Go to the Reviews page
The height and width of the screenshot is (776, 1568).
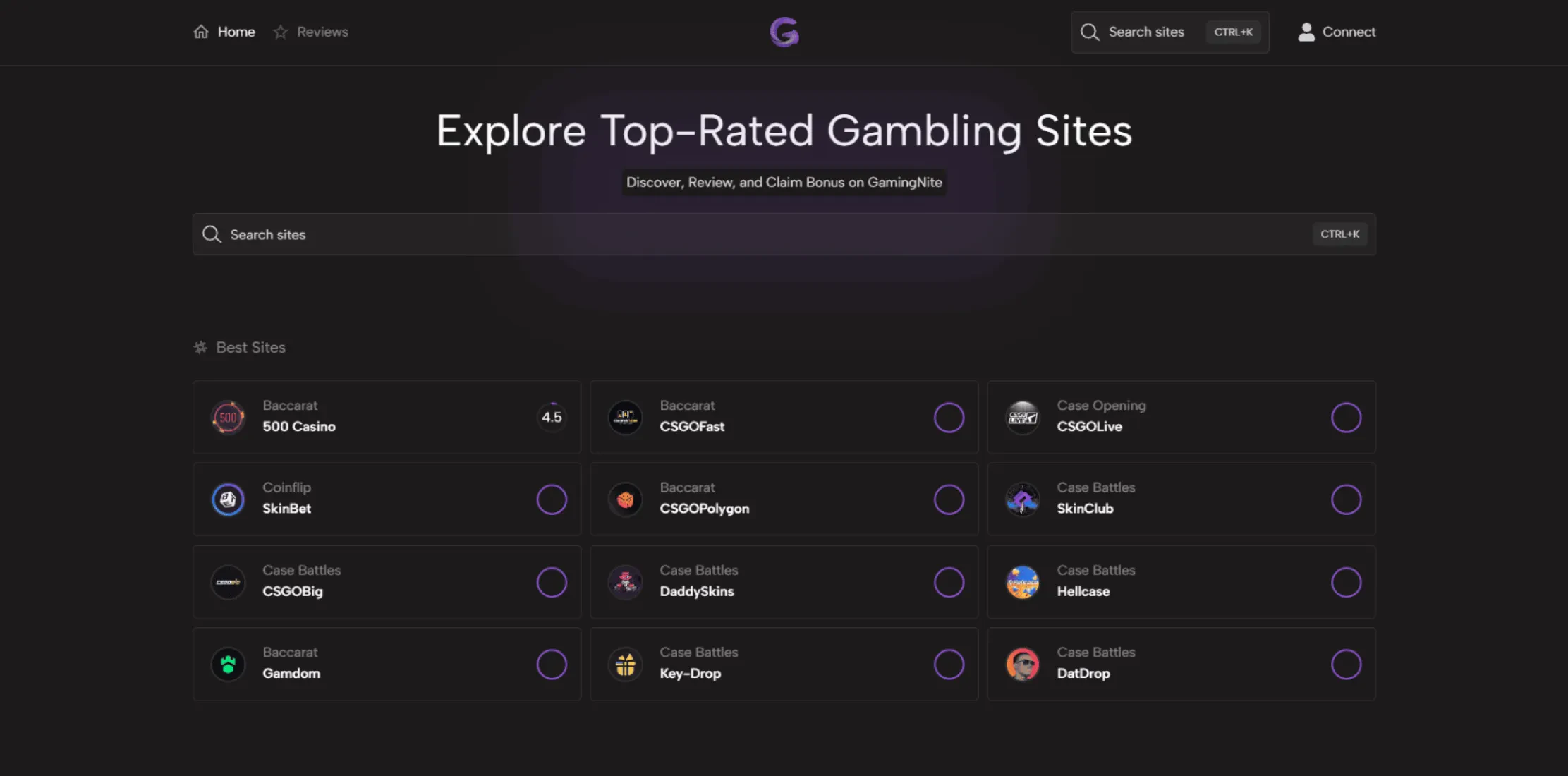[310, 32]
